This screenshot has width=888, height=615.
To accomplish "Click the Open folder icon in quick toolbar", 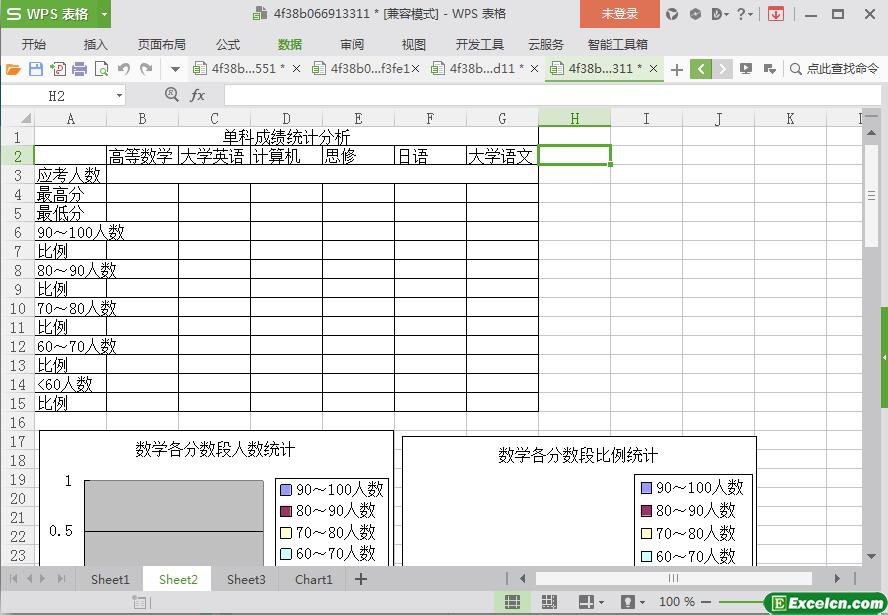I will (x=13, y=69).
